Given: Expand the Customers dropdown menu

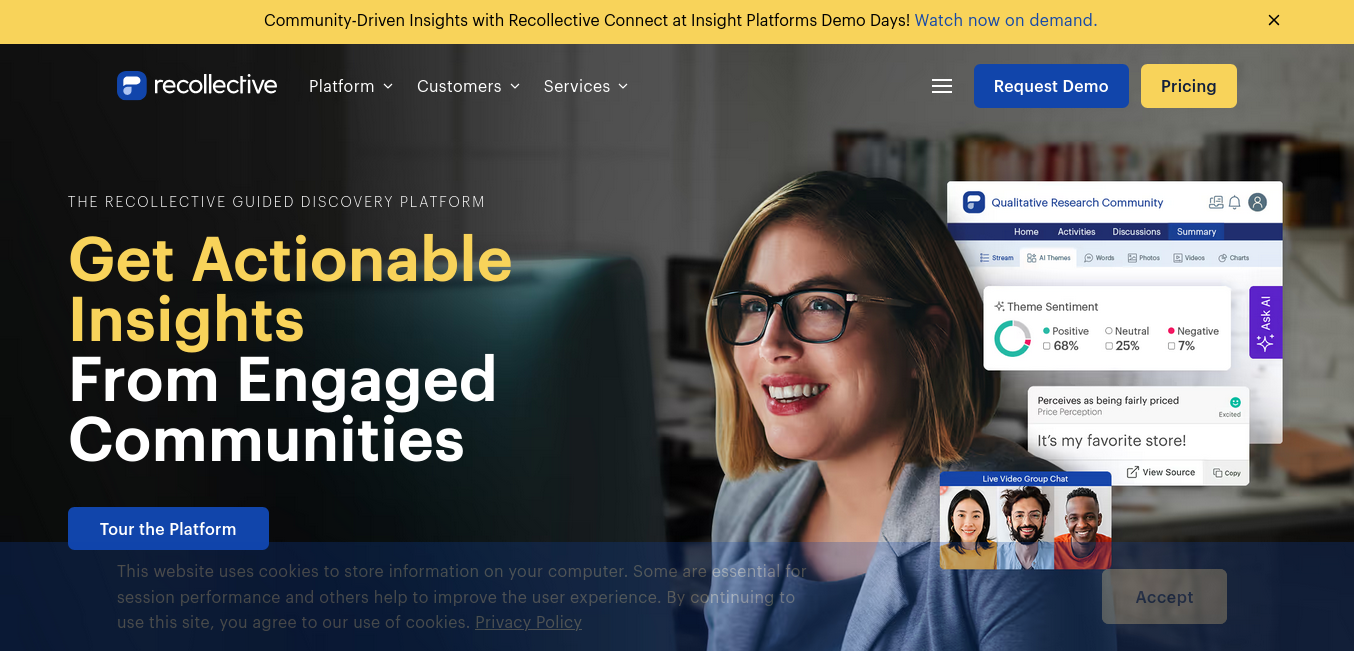Looking at the screenshot, I should point(469,86).
